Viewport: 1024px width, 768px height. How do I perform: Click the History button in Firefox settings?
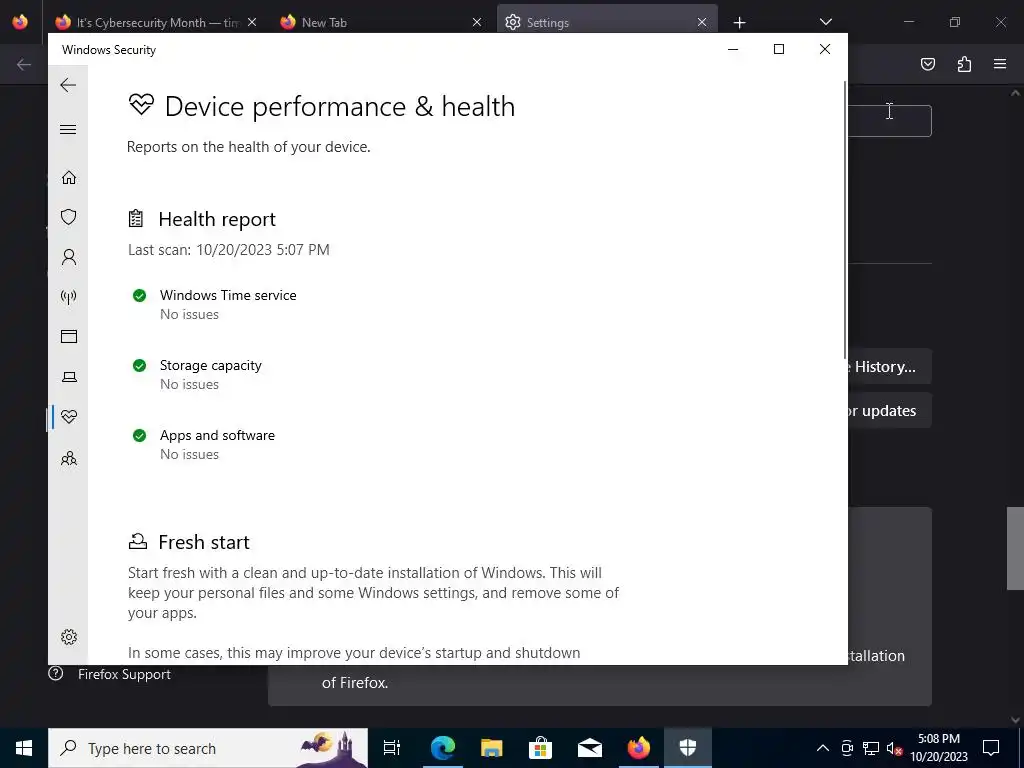tap(889, 366)
